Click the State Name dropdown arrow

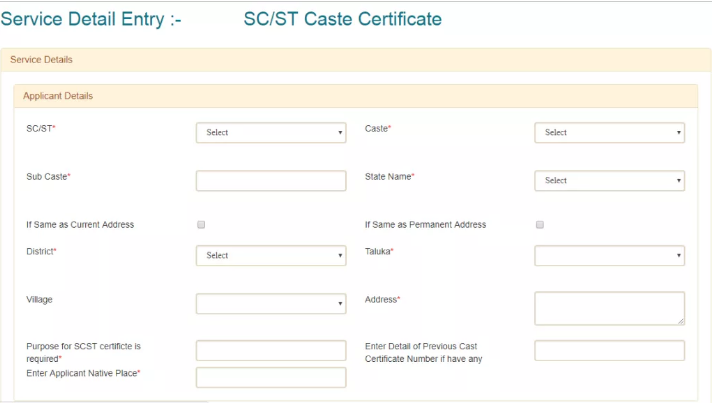click(x=679, y=181)
